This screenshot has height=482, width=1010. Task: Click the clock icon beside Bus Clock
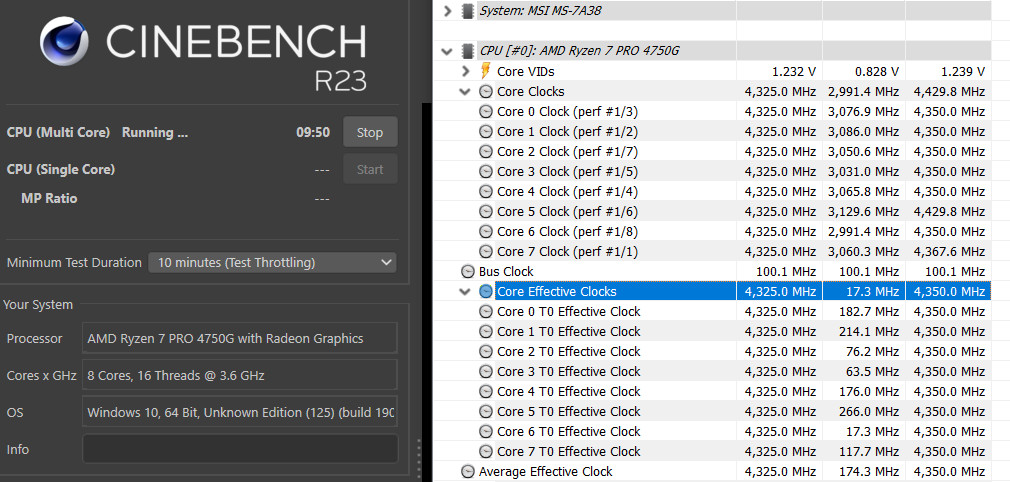pos(468,271)
